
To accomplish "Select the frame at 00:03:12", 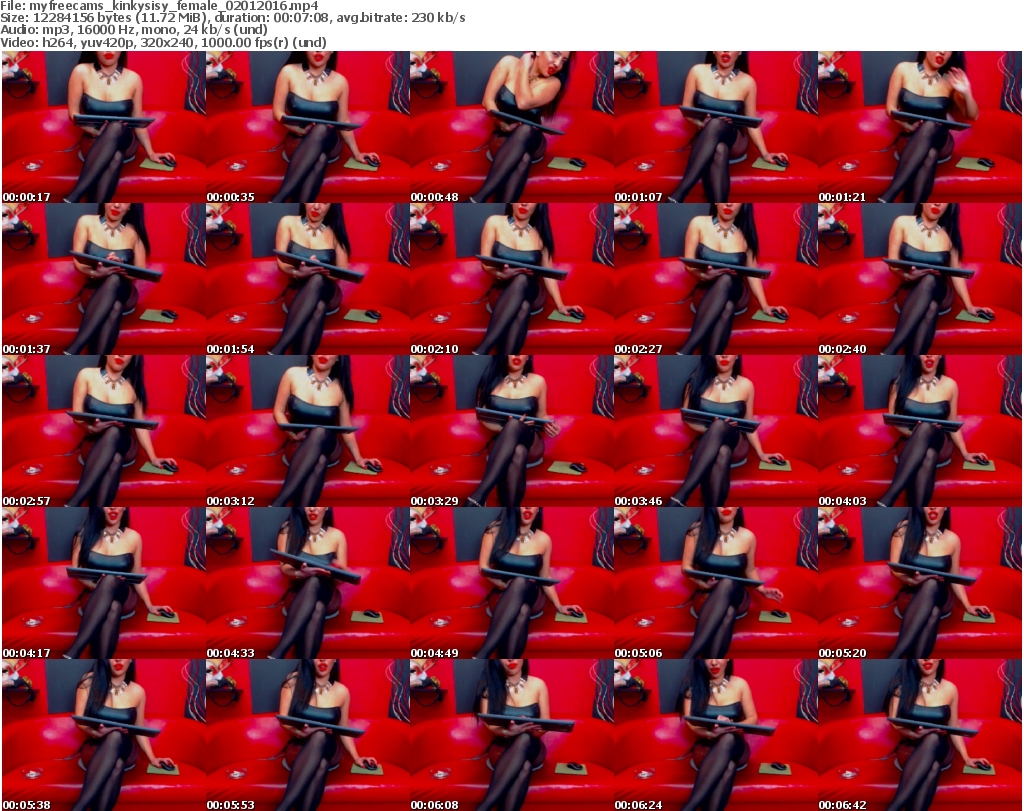I will pyautogui.click(x=308, y=431).
